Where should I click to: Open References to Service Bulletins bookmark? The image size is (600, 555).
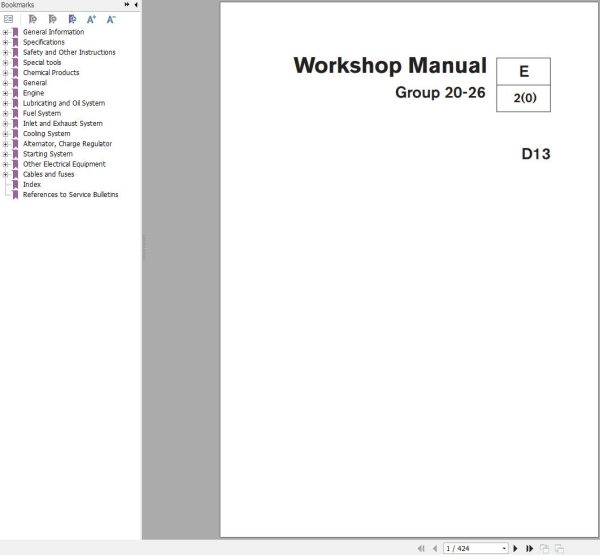tap(71, 194)
